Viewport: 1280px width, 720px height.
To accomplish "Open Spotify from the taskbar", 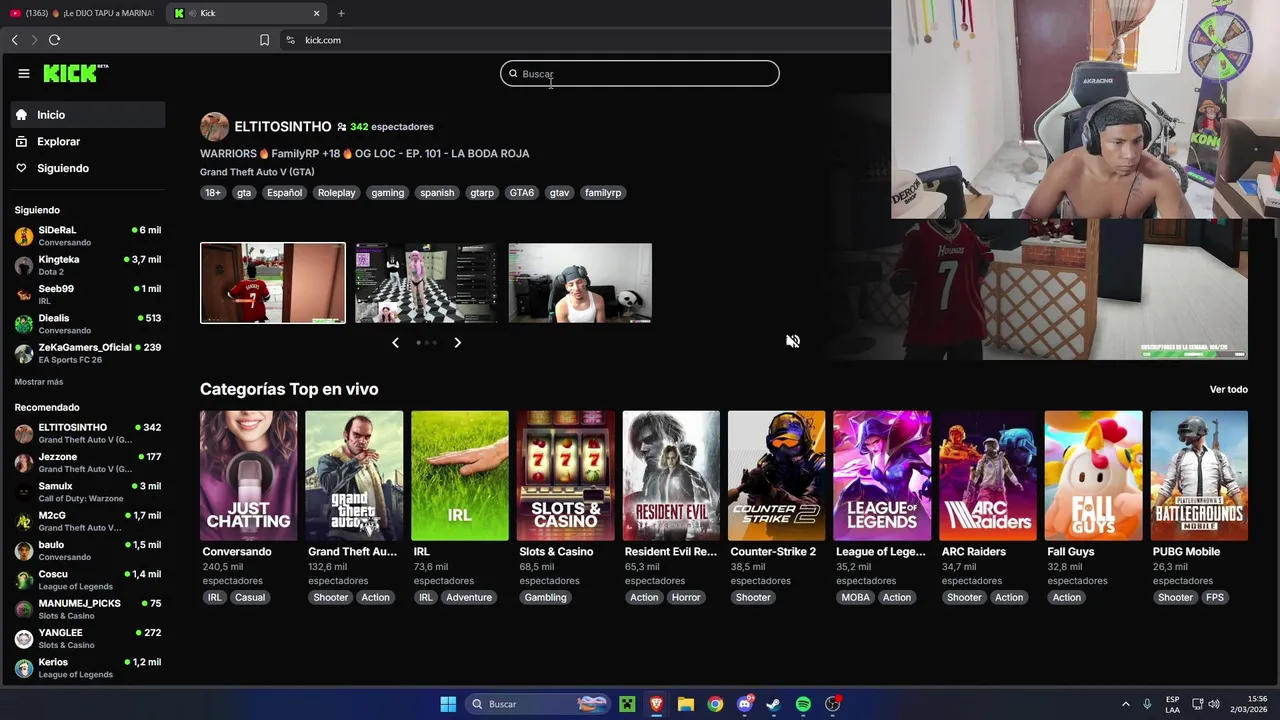I will pos(803,704).
